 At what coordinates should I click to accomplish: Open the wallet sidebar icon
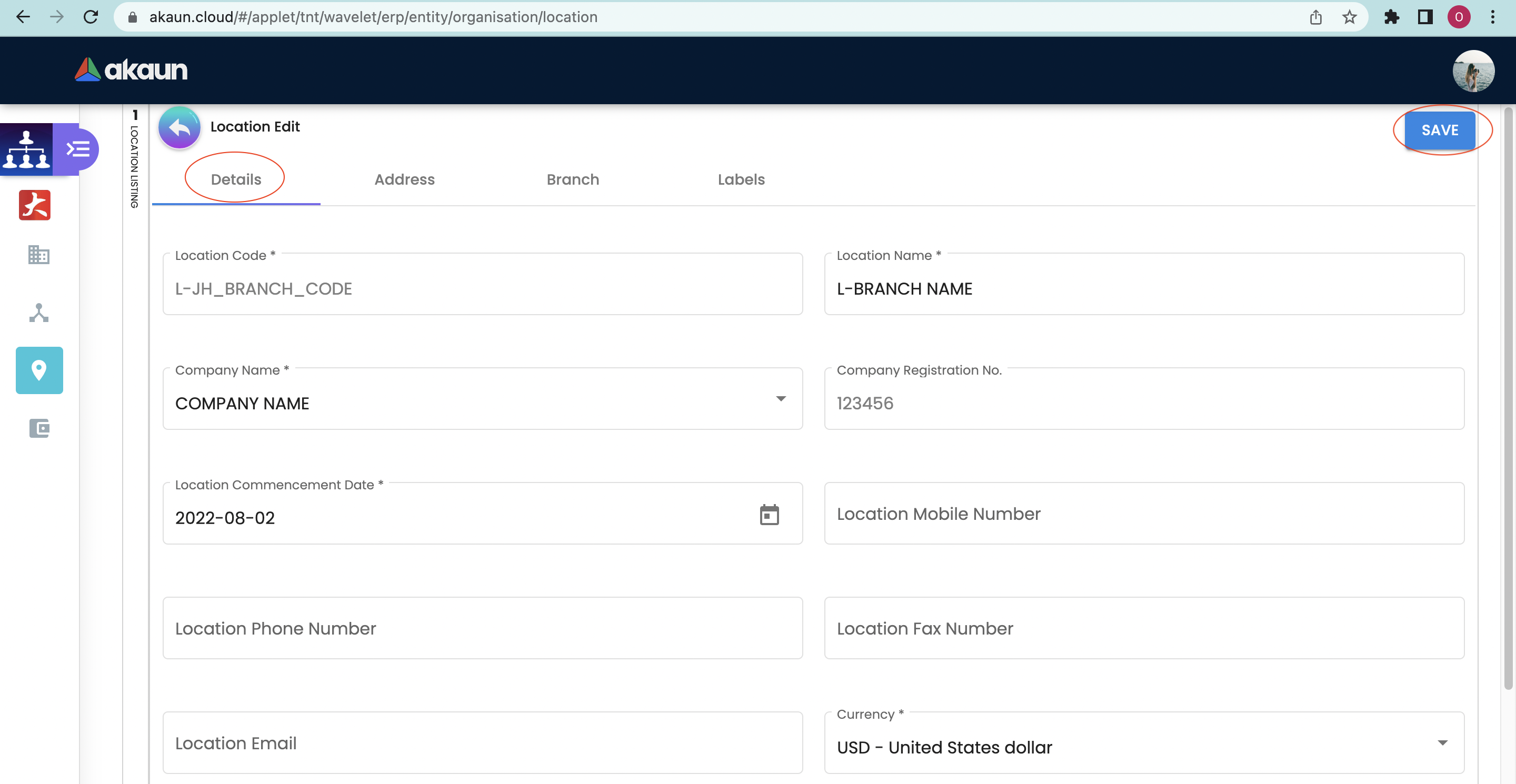coord(39,428)
